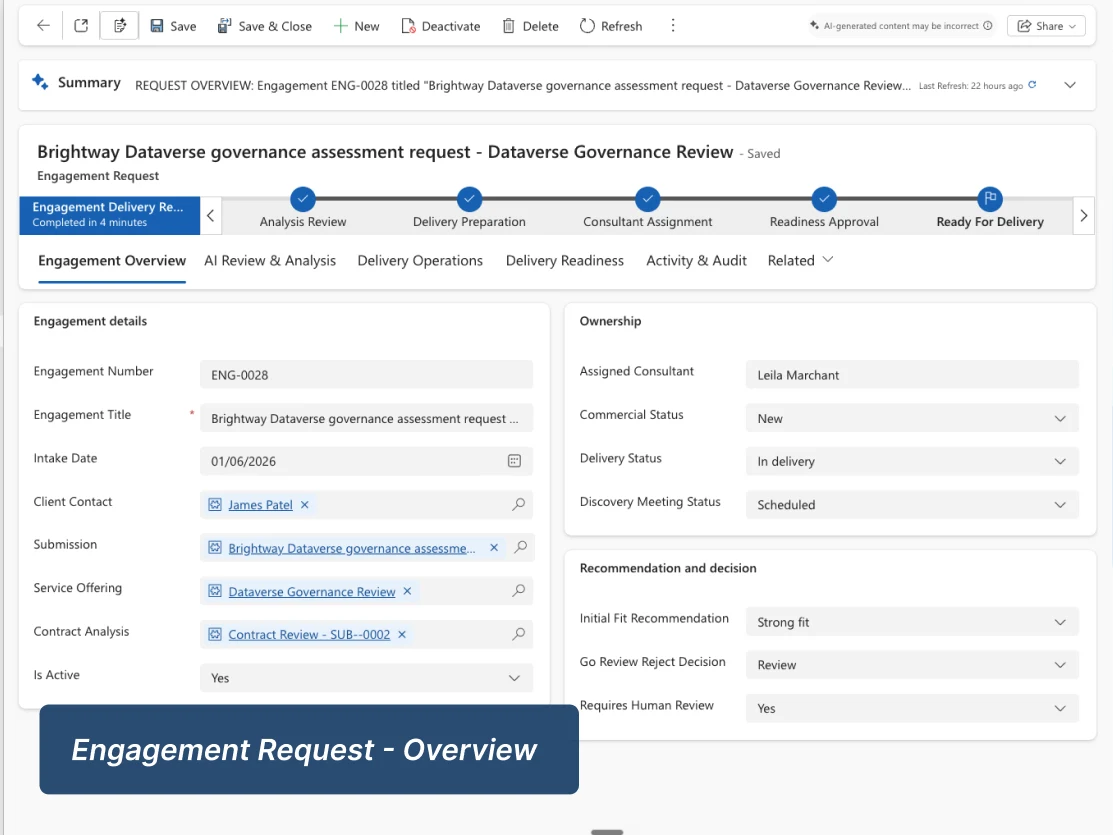This screenshot has width=1113, height=835.
Task: Click the Save disk icon
Action: click(x=157, y=26)
